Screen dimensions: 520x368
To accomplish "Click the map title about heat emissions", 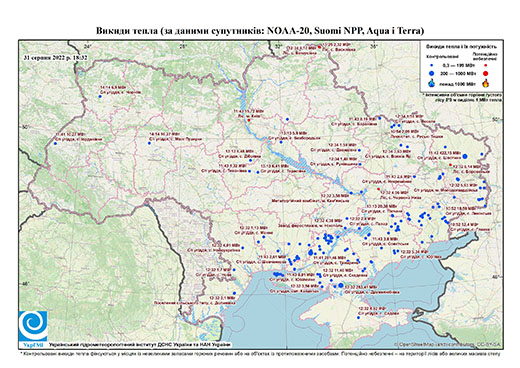I will [x=260, y=31].
